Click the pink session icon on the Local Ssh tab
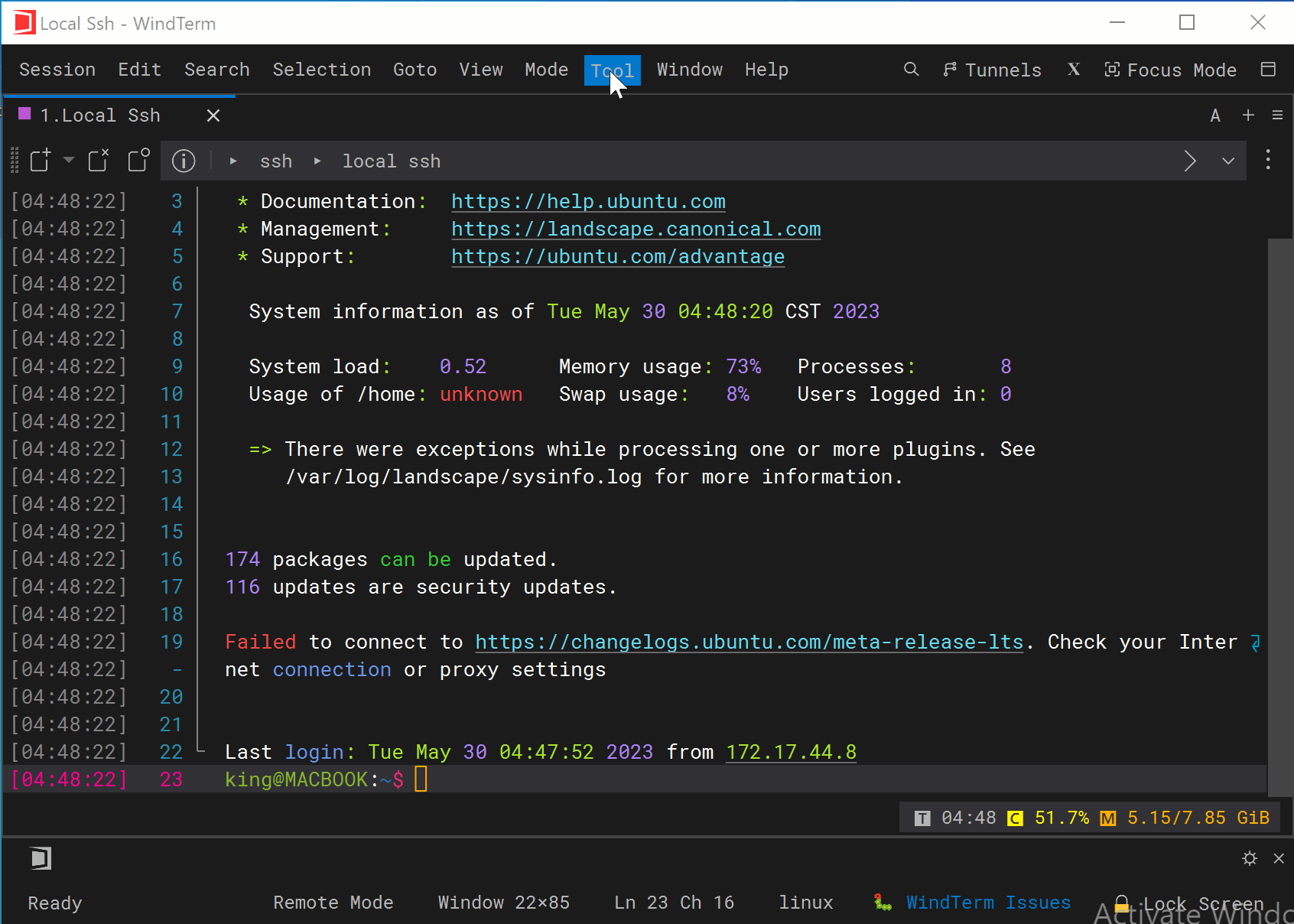This screenshot has height=924, width=1294. (24, 114)
